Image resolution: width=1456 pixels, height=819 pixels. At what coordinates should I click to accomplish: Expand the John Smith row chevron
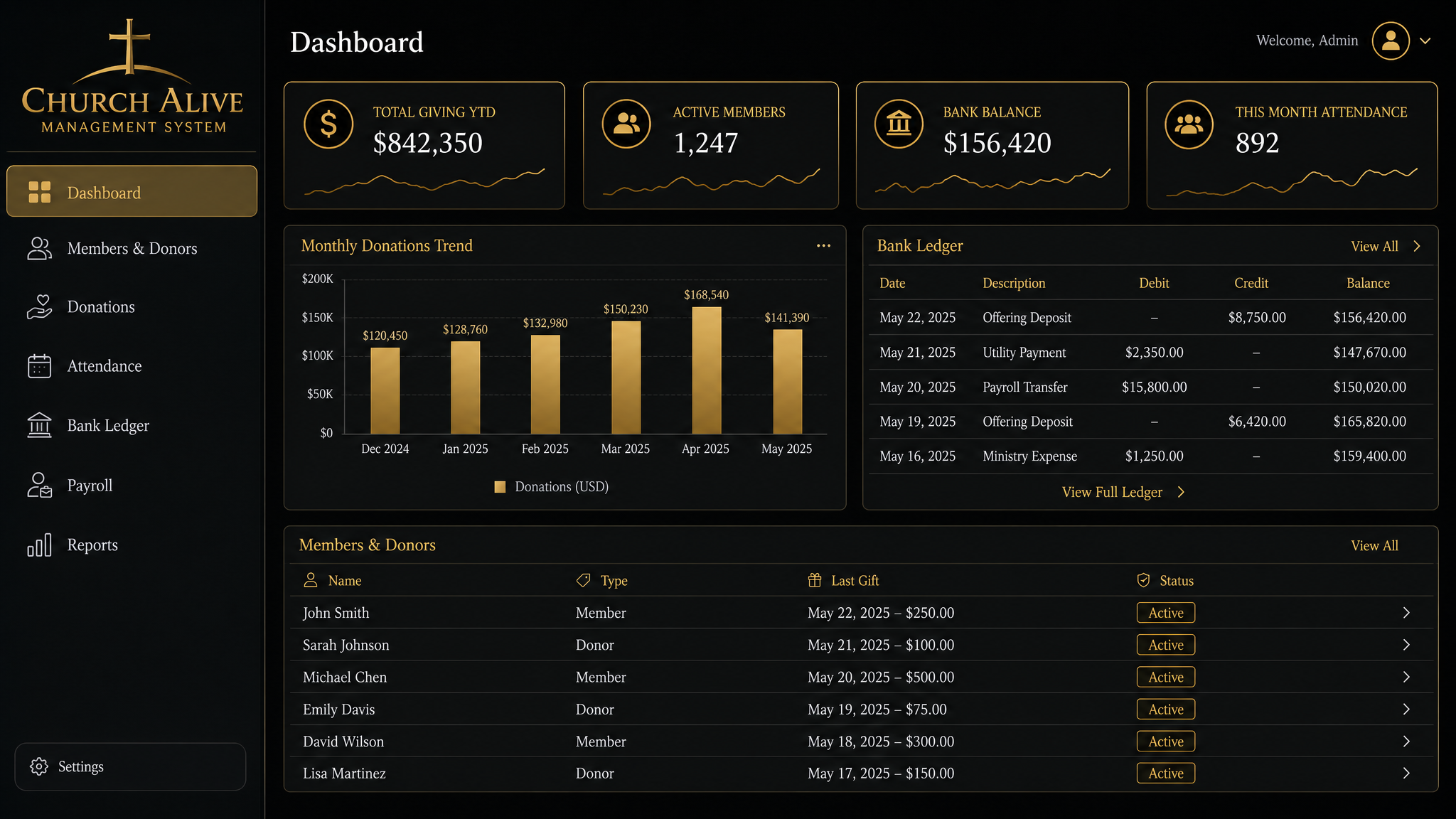pos(1406,613)
